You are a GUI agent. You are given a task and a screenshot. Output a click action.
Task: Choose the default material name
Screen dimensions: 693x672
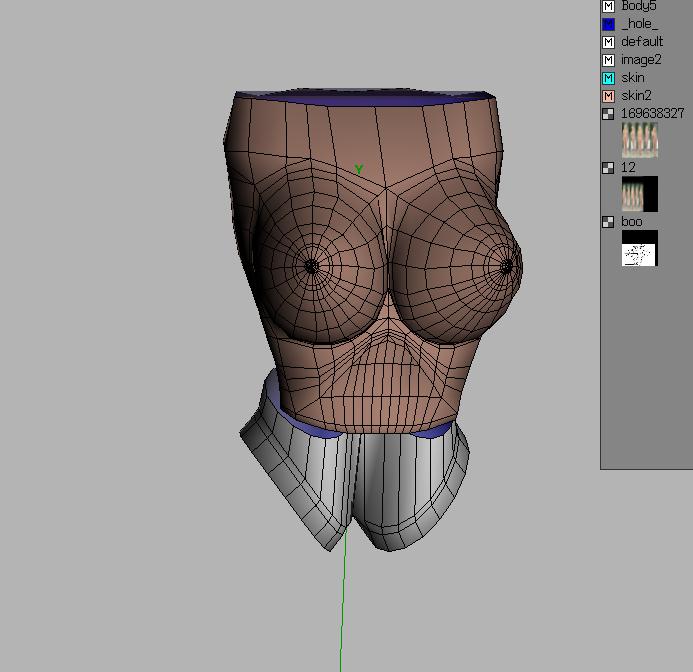pos(641,42)
